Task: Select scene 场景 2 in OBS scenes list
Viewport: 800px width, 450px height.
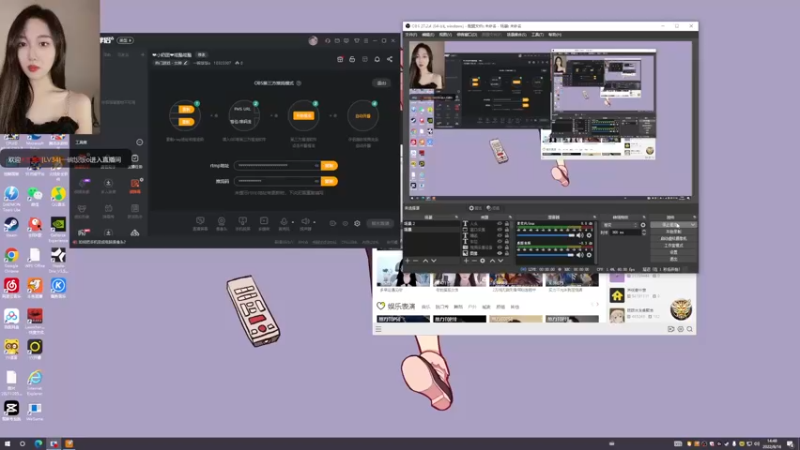Action: pyautogui.click(x=432, y=223)
